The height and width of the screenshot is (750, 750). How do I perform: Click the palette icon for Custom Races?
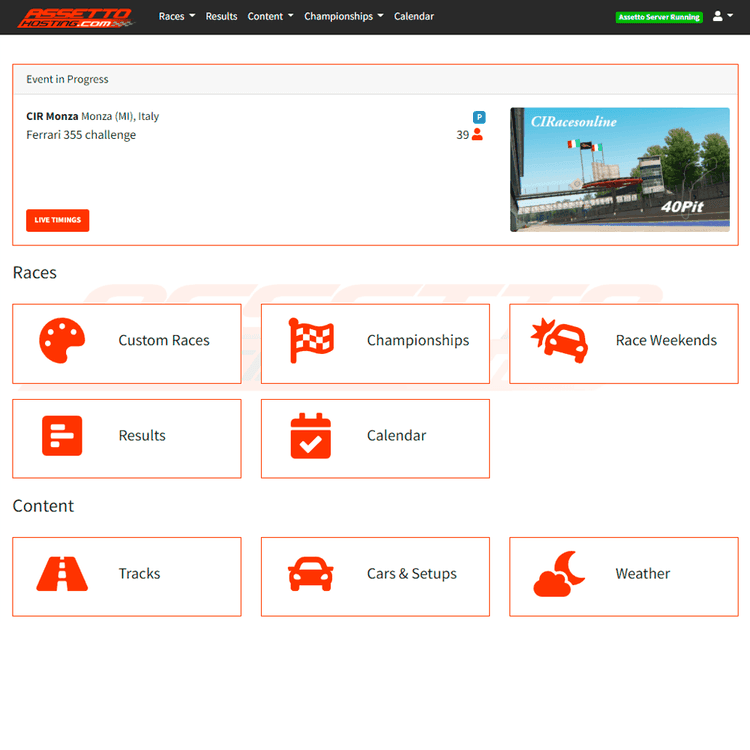[x=62, y=340]
